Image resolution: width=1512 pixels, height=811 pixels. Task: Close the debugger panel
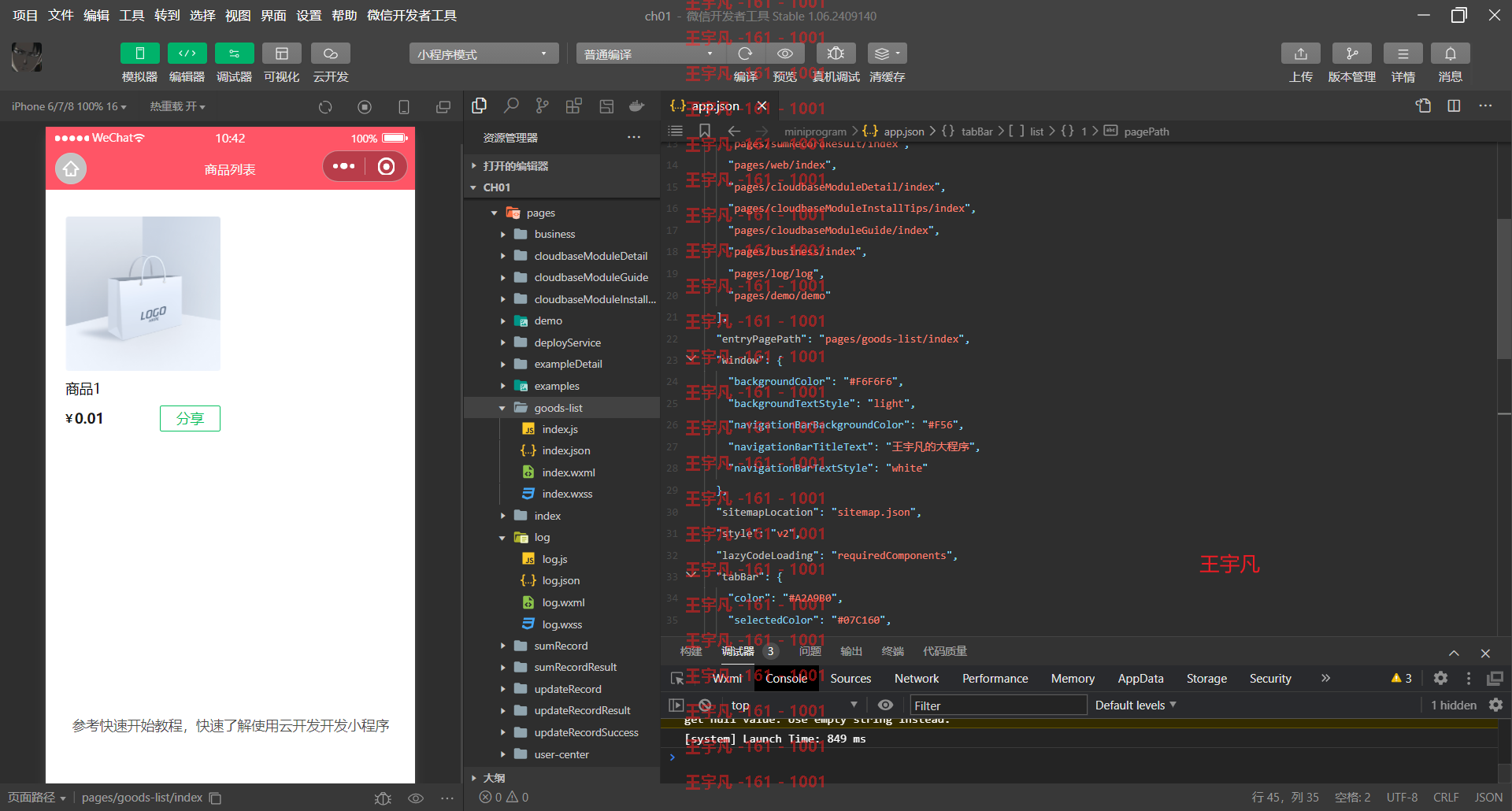click(1485, 653)
